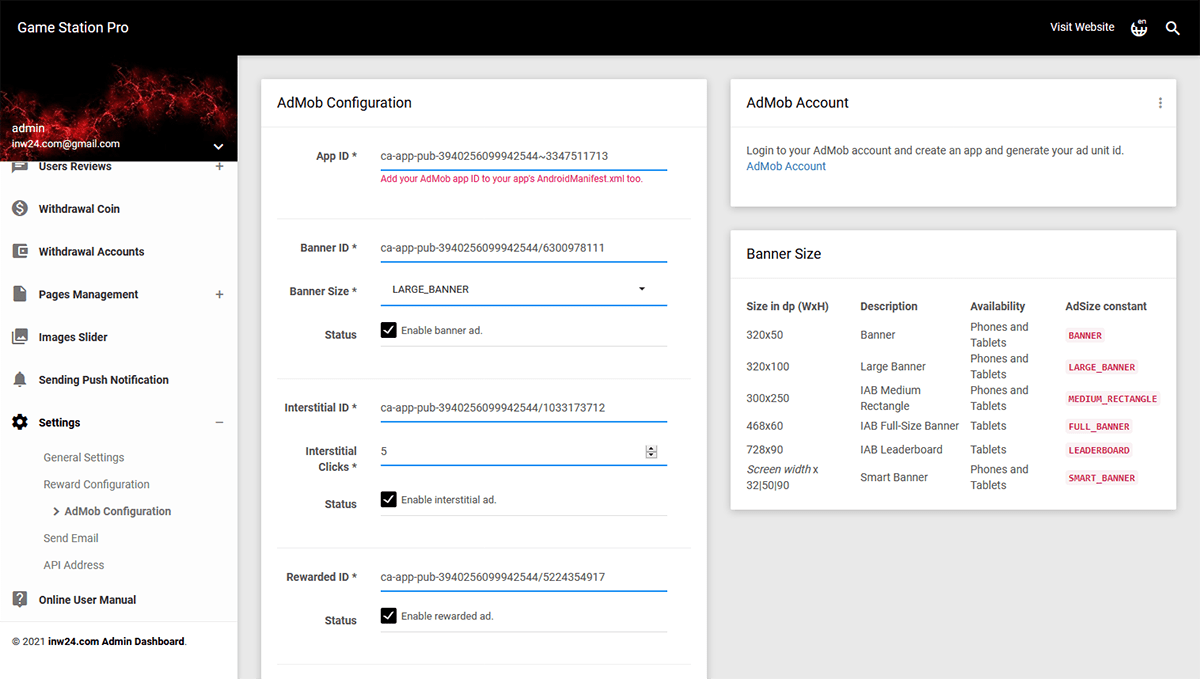Open the Reward Configuration submenu item

pyautogui.click(x=96, y=484)
